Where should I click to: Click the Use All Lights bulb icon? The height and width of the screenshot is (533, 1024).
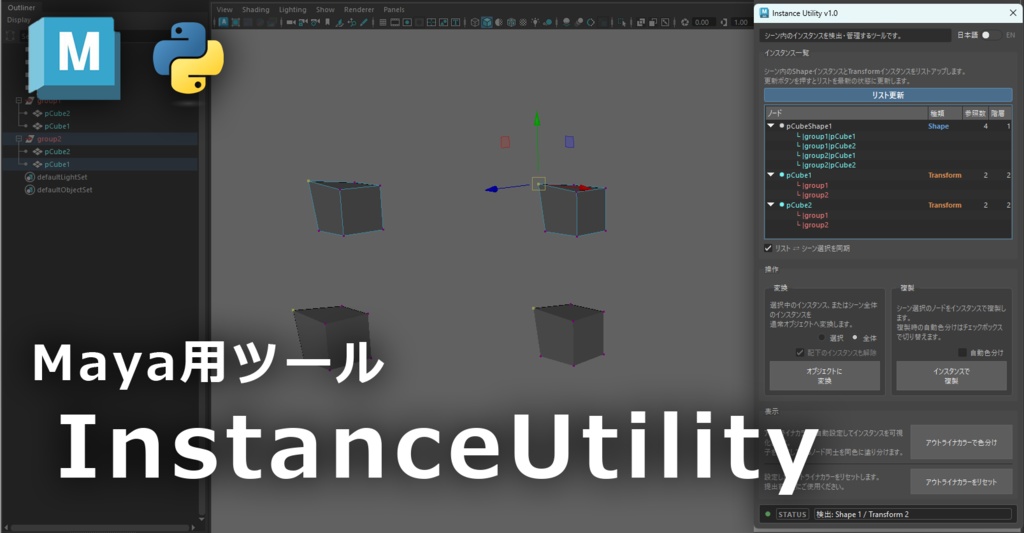(535, 22)
